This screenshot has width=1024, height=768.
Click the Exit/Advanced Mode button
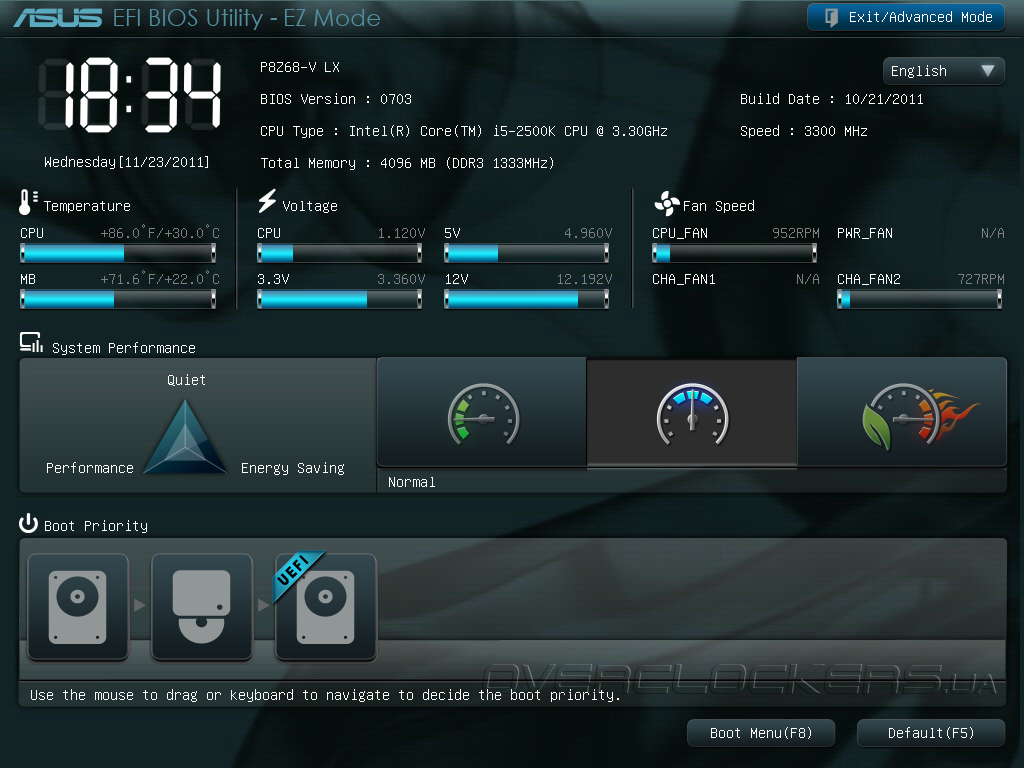click(x=906, y=18)
